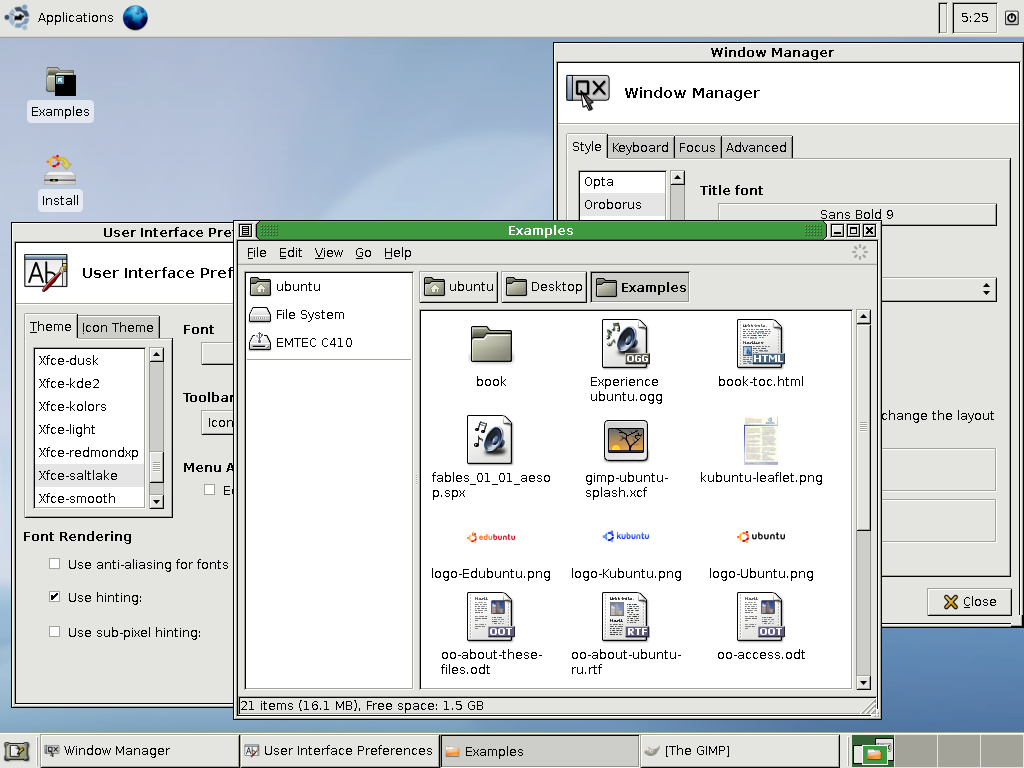
Task: Select Xfce-smooth theme
Action: click(x=89, y=498)
